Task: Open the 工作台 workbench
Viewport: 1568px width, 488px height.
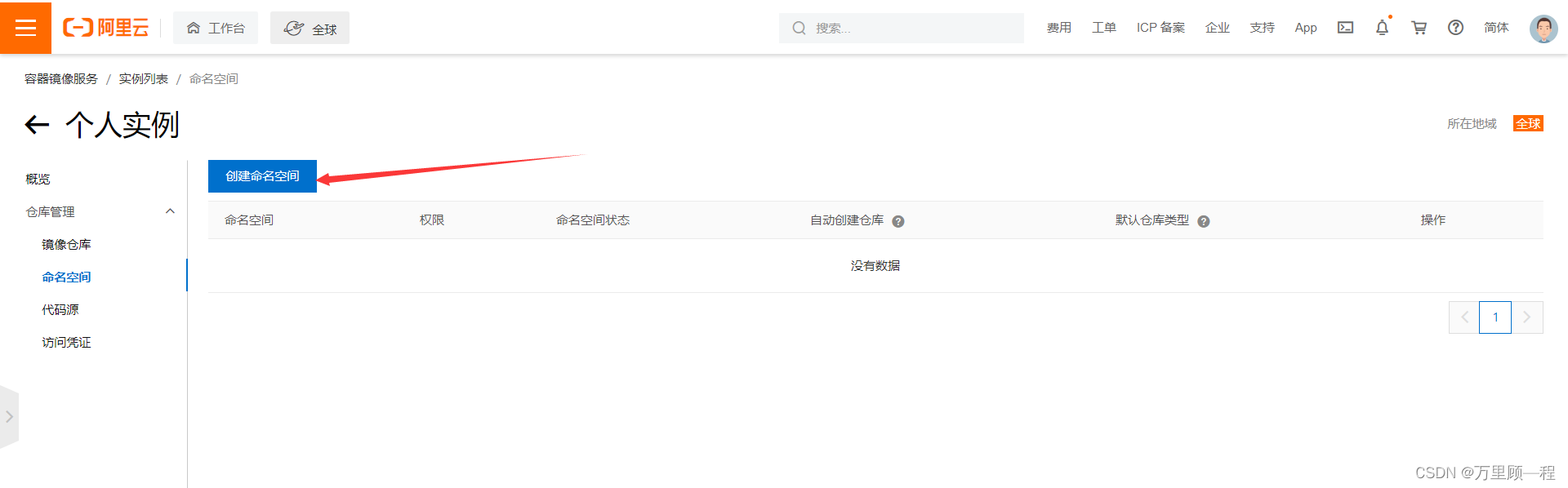Action: click(x=216, y=28)
